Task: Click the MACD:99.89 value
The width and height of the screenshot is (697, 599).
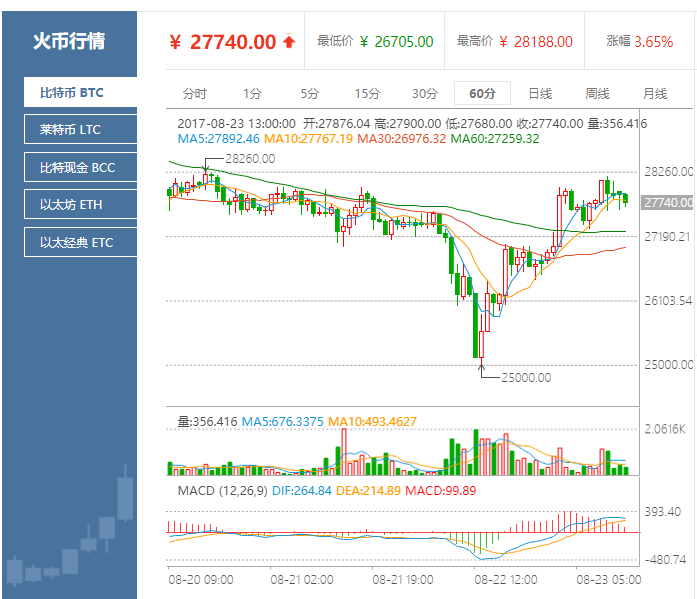Action: [441, 491]
